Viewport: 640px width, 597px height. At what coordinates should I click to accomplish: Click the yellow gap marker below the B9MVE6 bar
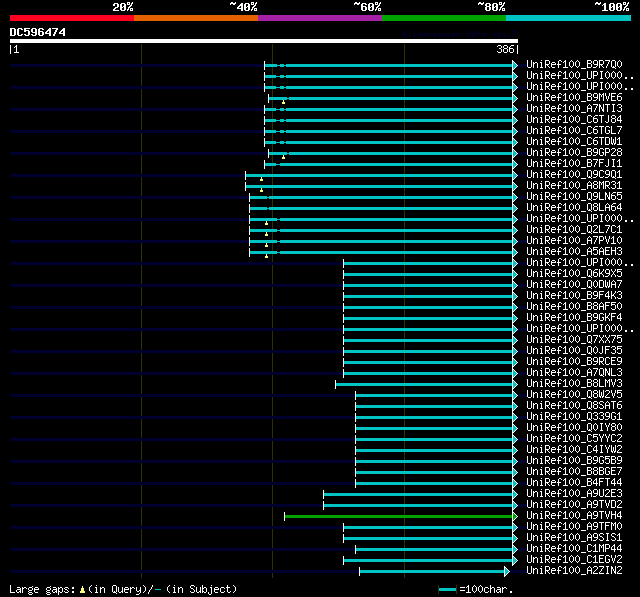point(283,102)
